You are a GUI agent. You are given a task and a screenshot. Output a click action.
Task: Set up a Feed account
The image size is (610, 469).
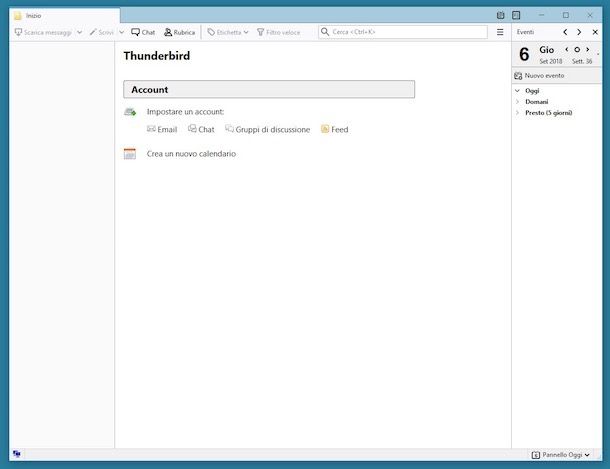click(335, 130)
